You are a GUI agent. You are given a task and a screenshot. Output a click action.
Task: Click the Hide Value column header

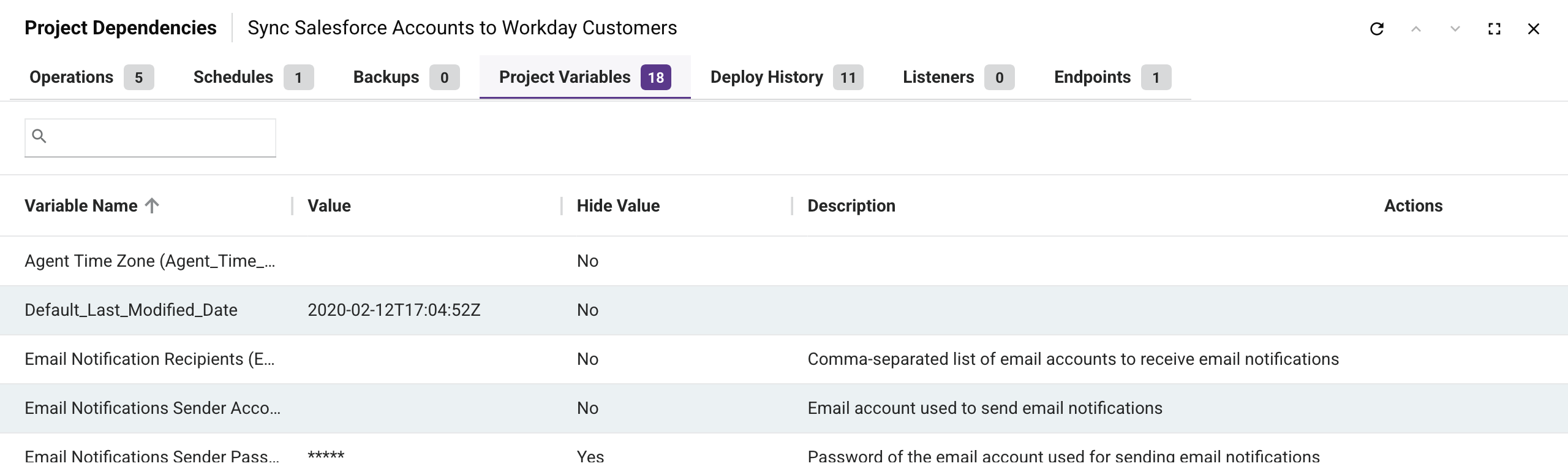point(618,206)
